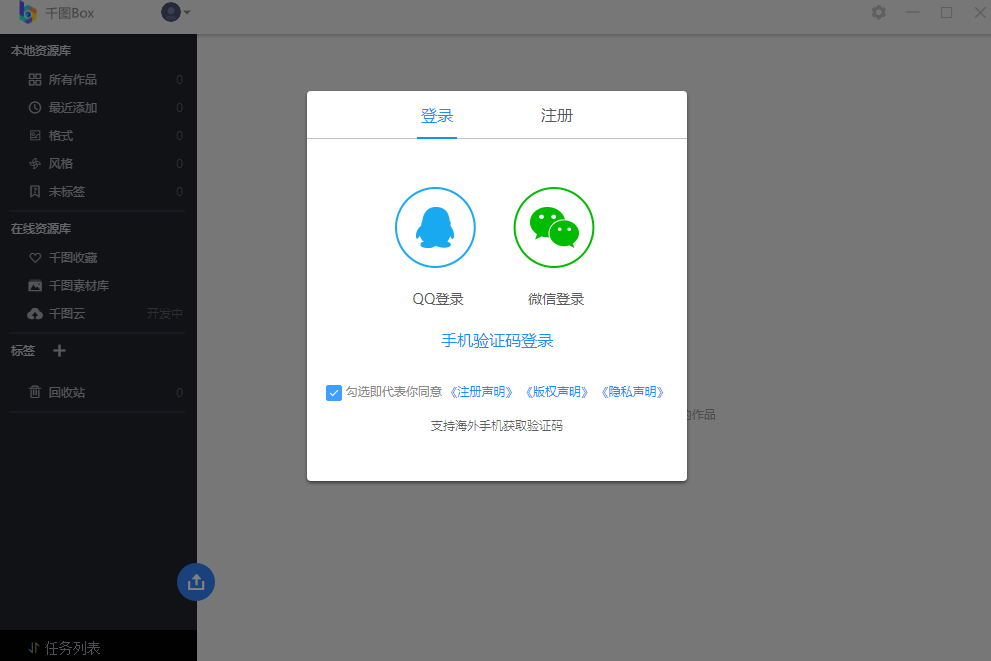Switch to the 注册 tab
This screenshot has height=661, width=991.
pos(556,116)
